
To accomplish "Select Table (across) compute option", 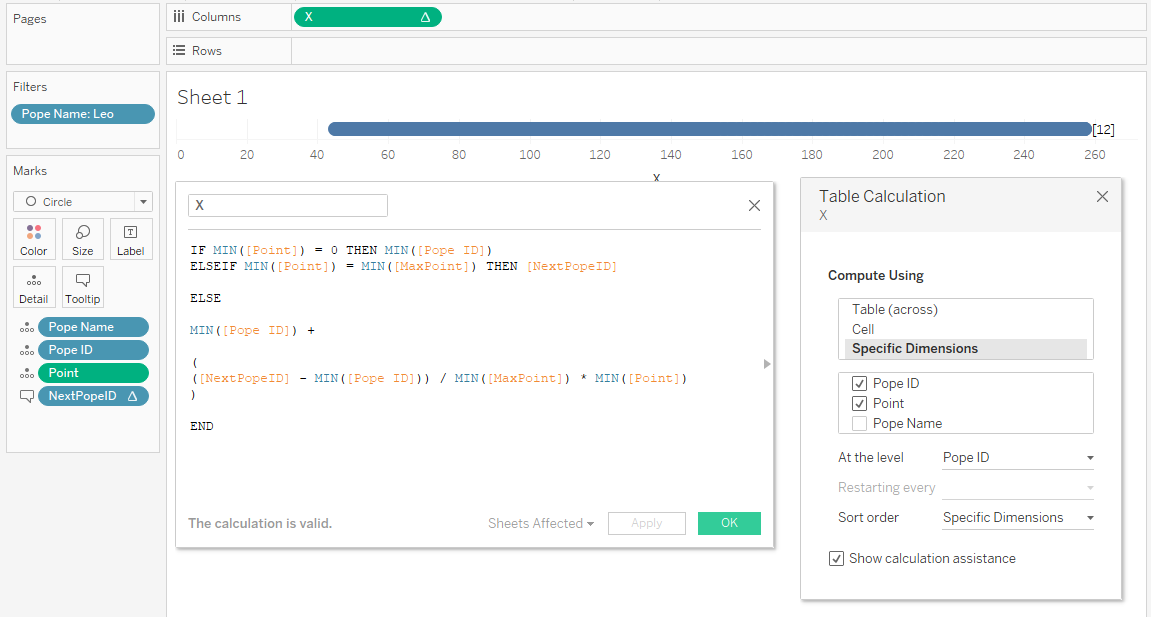I will 894,310.
